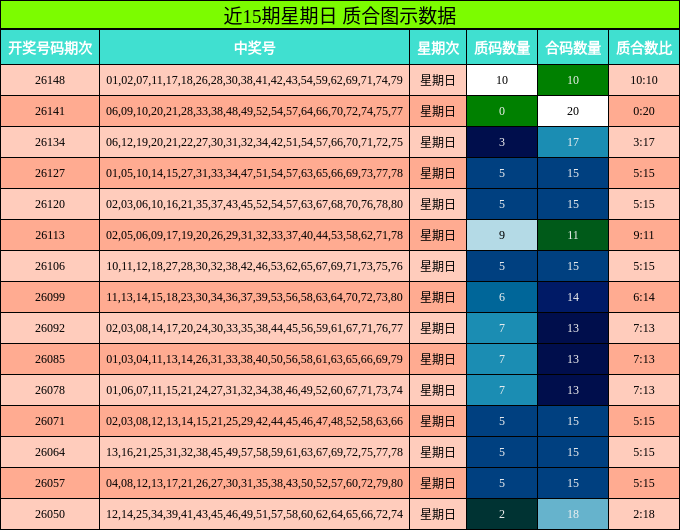680x530 pixels.
Task: Click winning numbers for draw 26050
Action: coord(255,514)
